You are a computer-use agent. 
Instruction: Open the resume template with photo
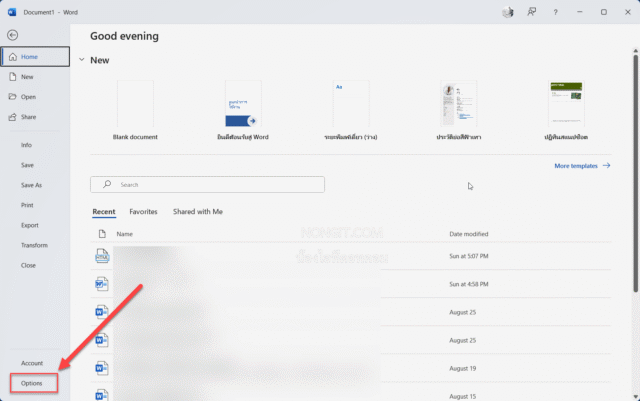click(x=458, y=104)
